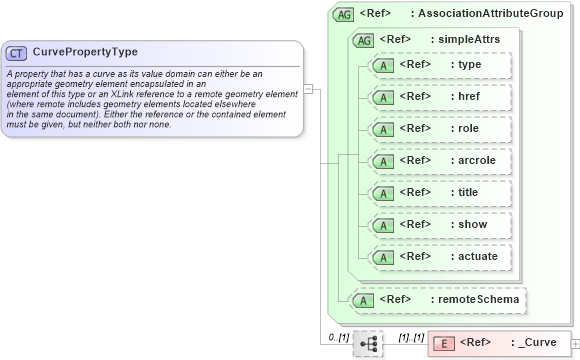The height and width of the screenshot is (360, 580).
Task: Click AG icon of simpleAttrs group
Action: tap(364, 40)
